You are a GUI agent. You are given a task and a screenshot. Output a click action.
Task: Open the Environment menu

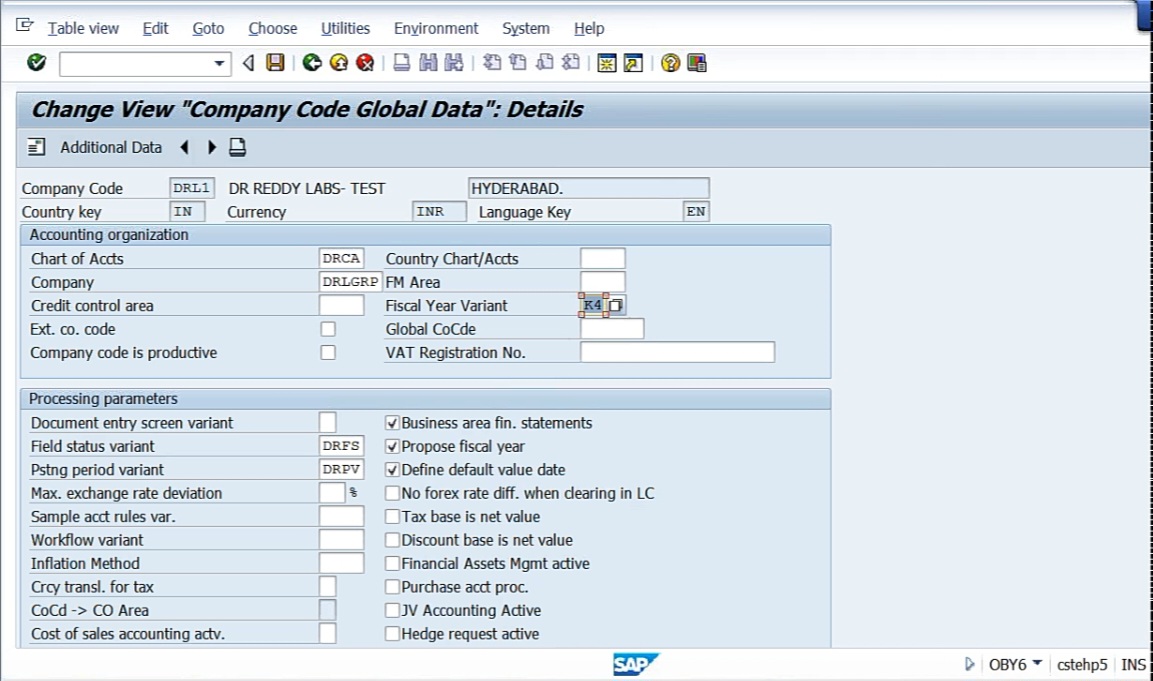(436, 28)
